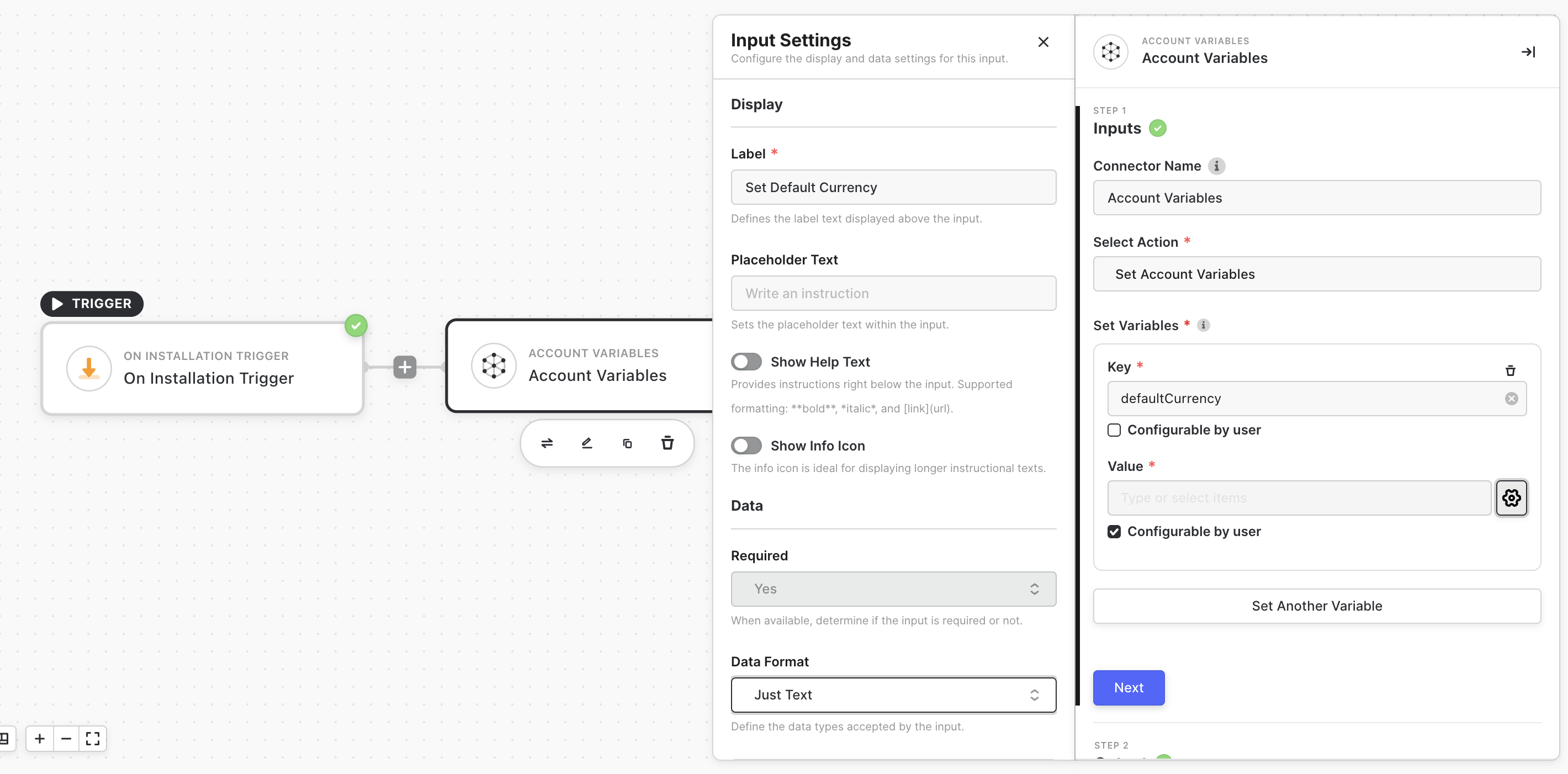
Task: Open the Data Format dropdown
Action: pos(893,695)
